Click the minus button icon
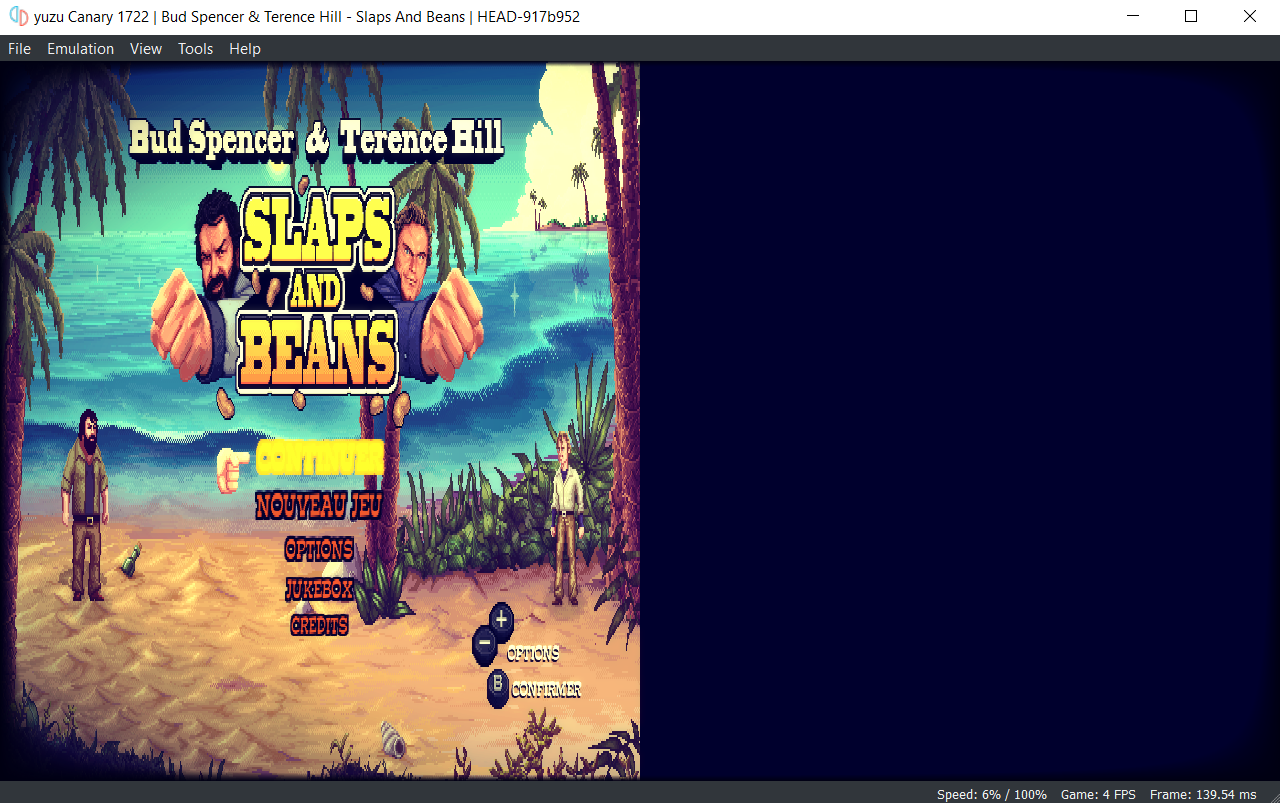 484,644
